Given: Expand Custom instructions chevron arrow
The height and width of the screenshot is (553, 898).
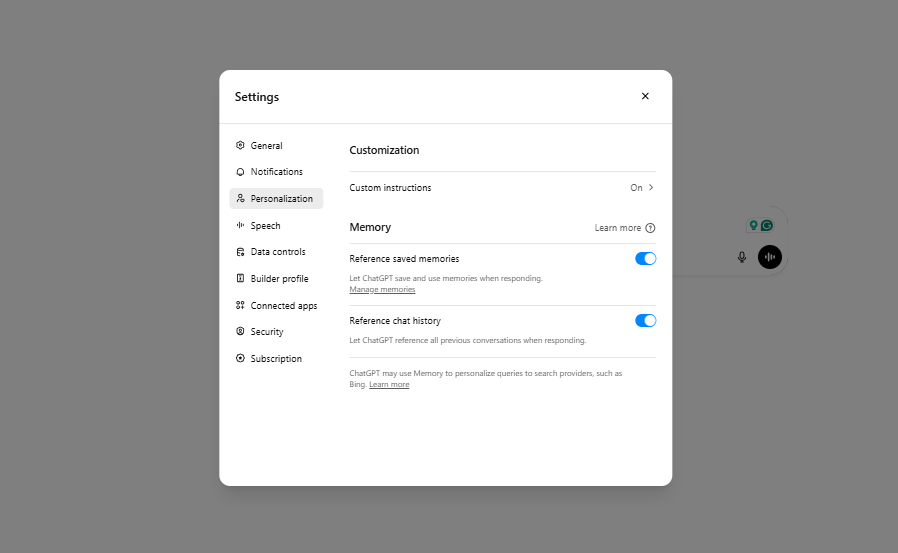Looking at the screenshot, I should [651, 188].
